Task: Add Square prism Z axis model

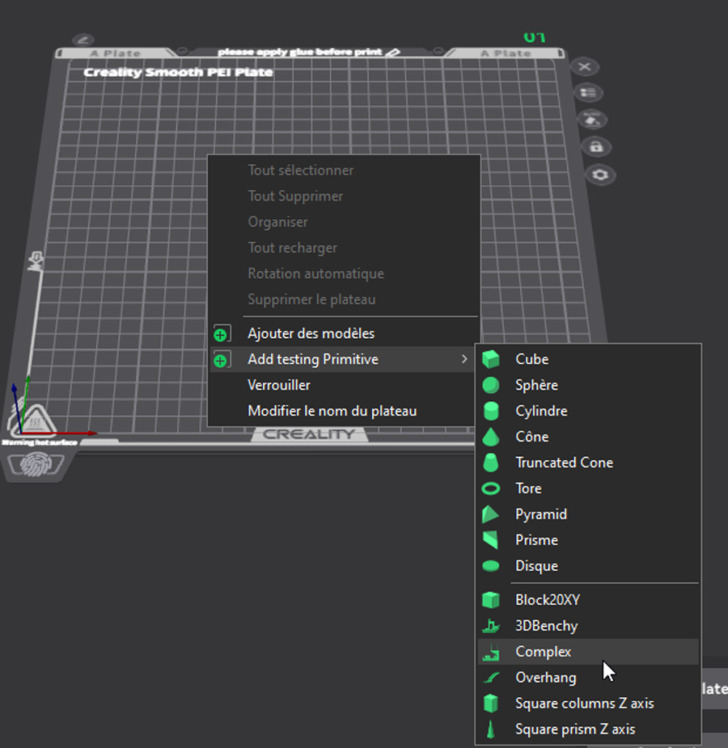Action: coord(588,729)
